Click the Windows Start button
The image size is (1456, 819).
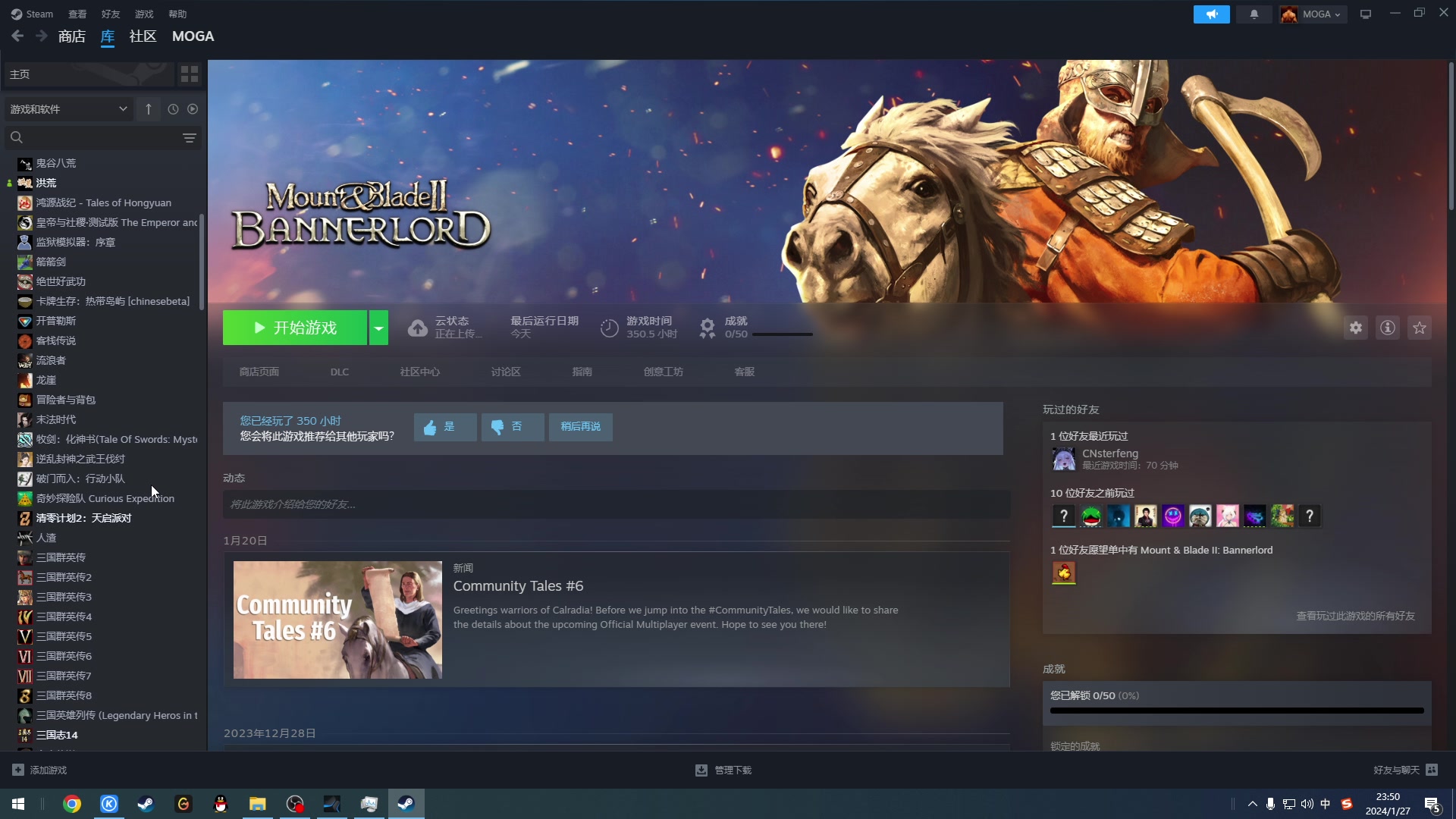[18, 804]
